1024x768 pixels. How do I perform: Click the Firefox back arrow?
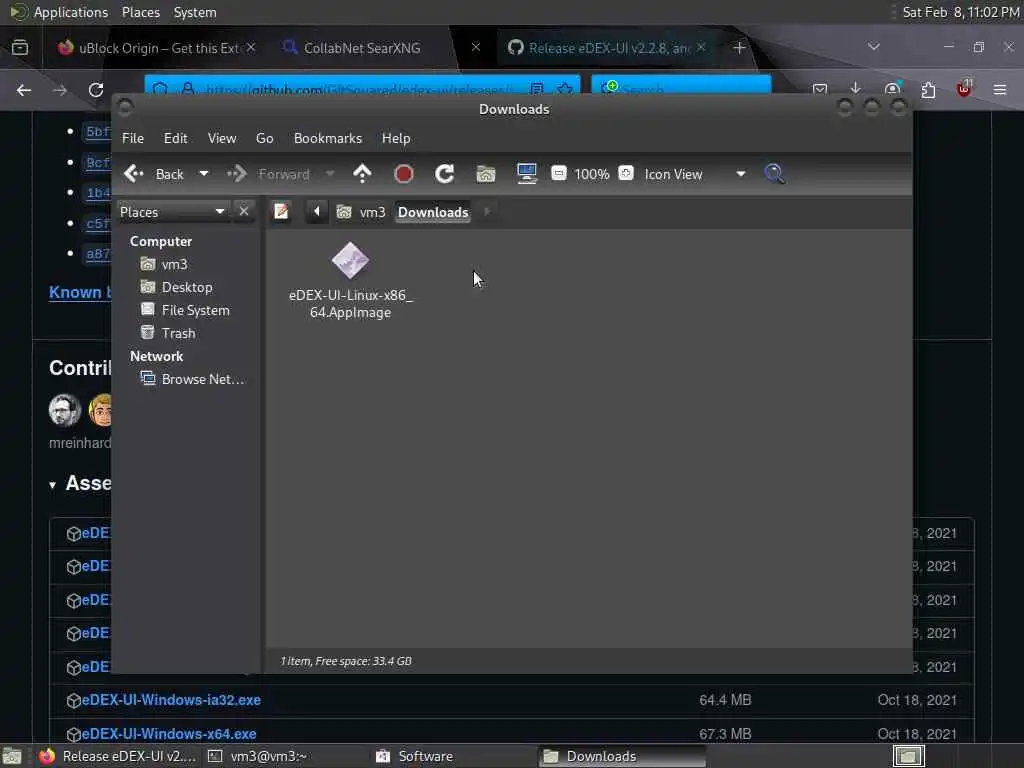[x=24, y=90]
